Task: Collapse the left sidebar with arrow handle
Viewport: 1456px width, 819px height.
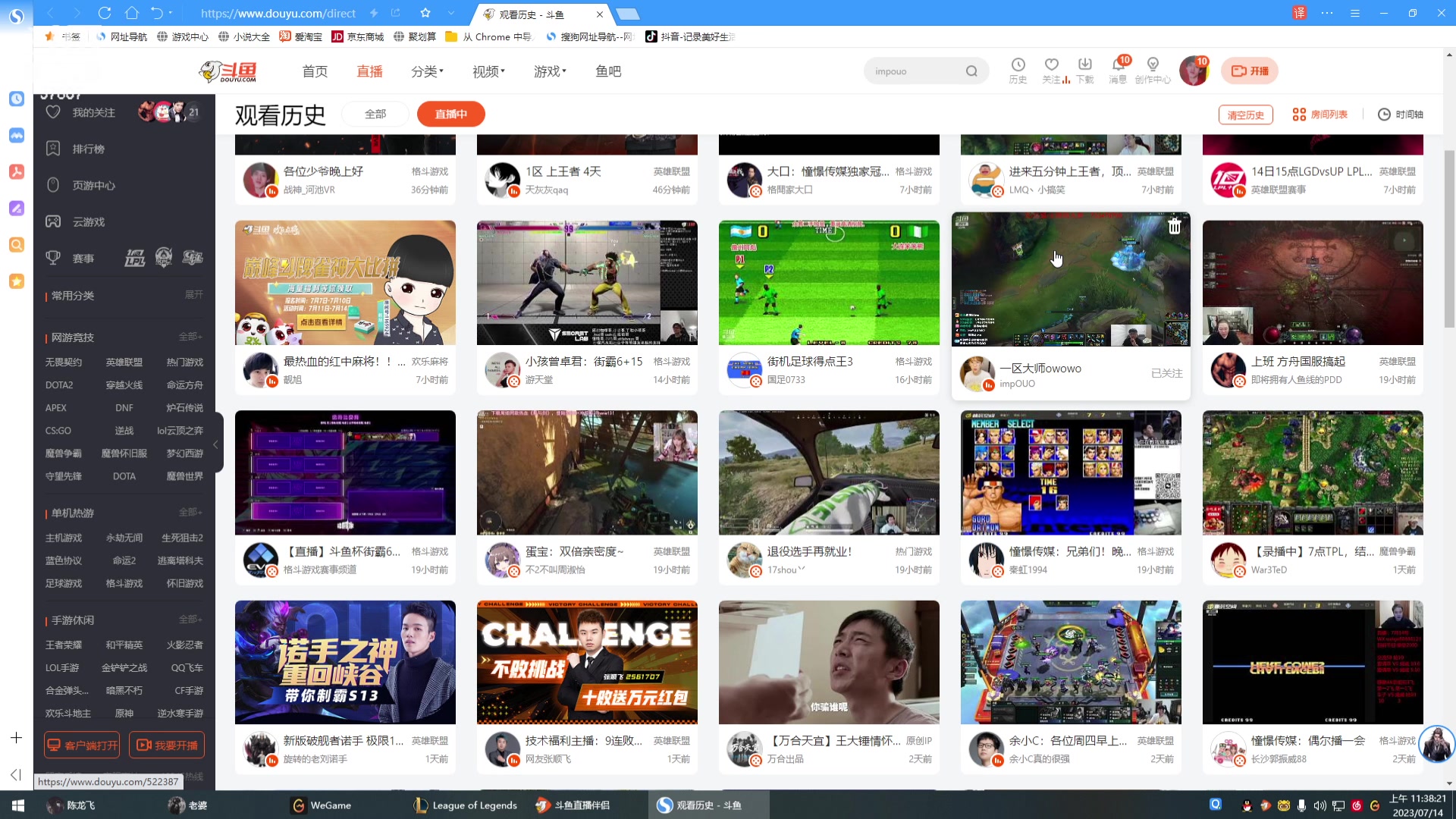Action: tap(216, 444)
